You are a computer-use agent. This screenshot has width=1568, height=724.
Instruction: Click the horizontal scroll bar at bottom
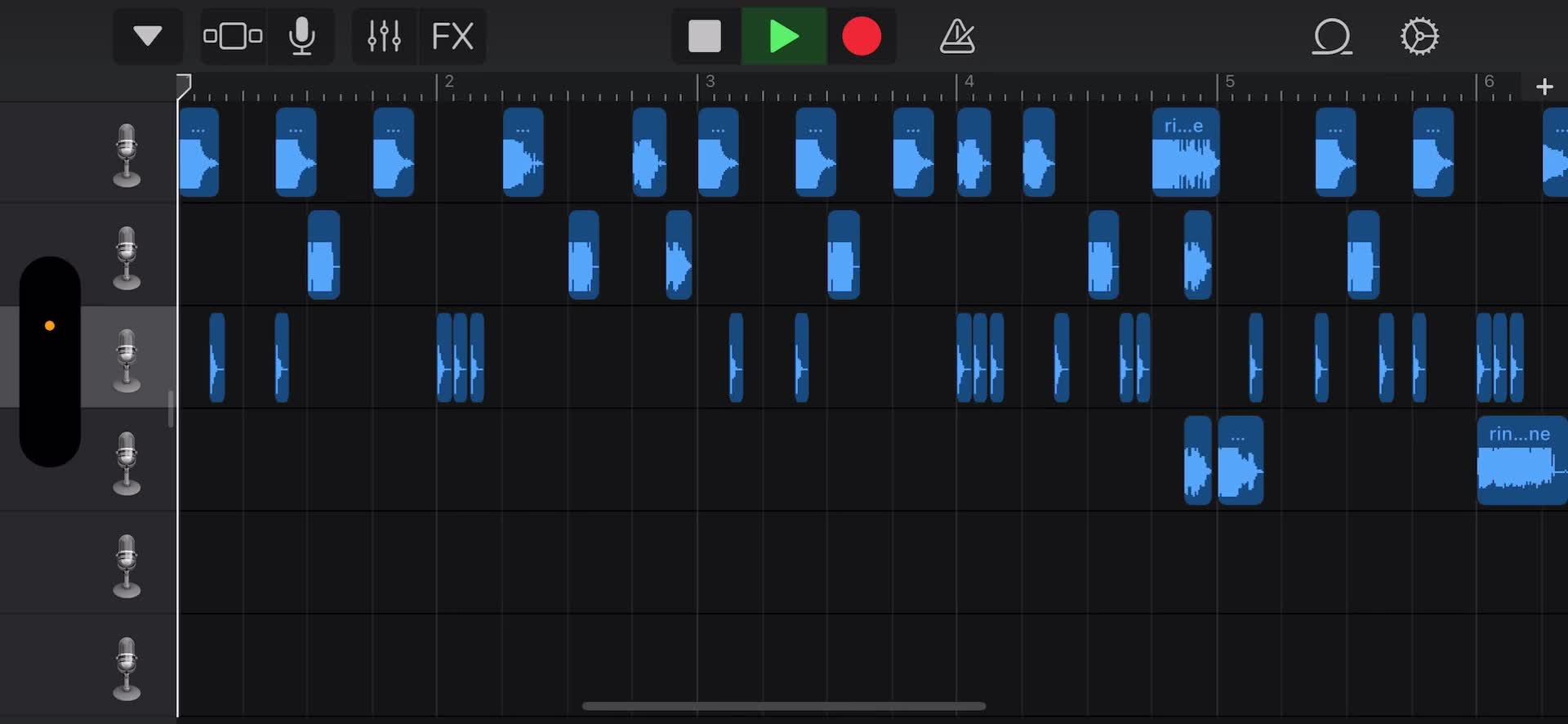point(784,706)
